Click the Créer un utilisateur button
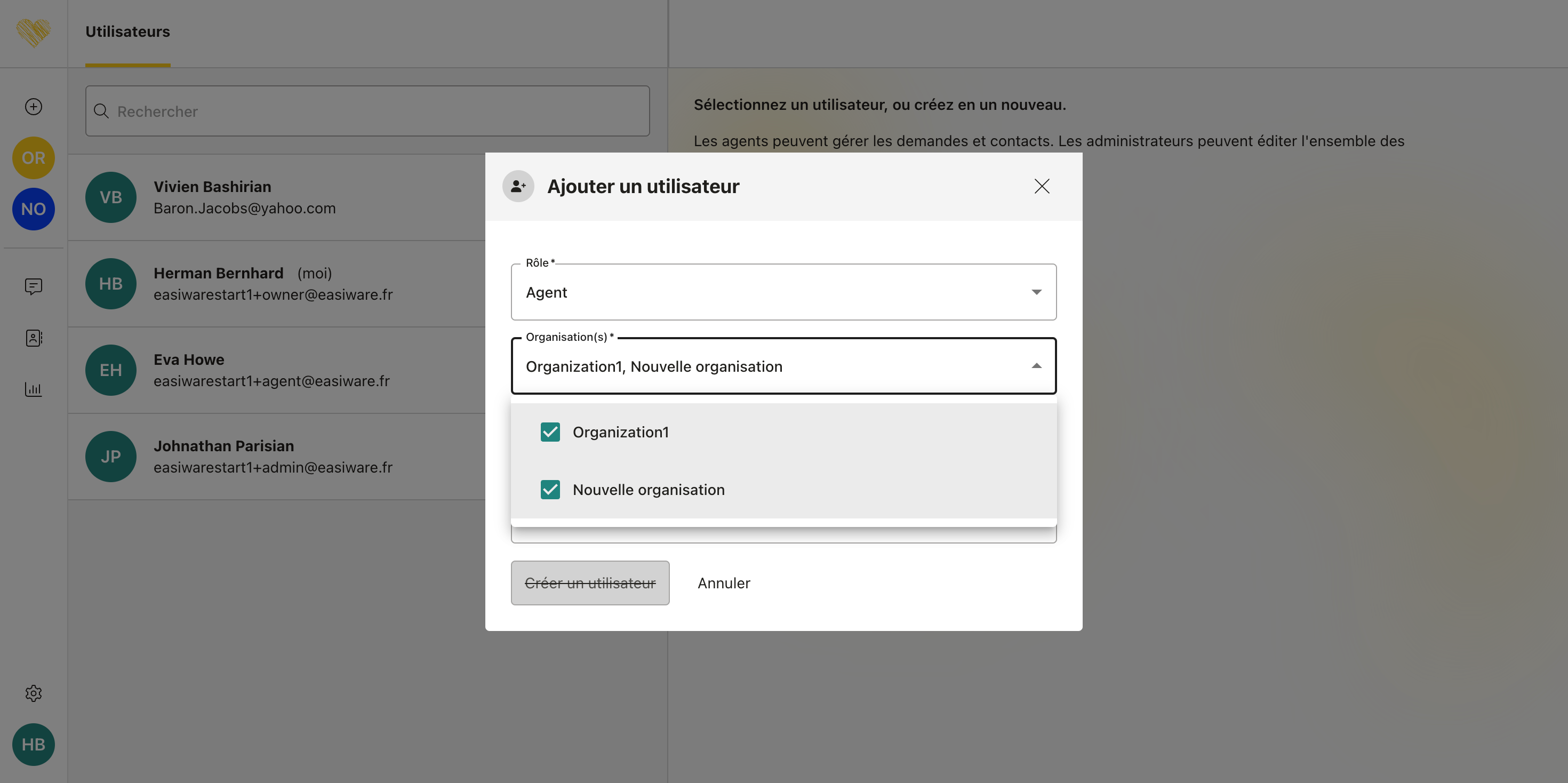Screen dimensions: 1568x783 590,582
